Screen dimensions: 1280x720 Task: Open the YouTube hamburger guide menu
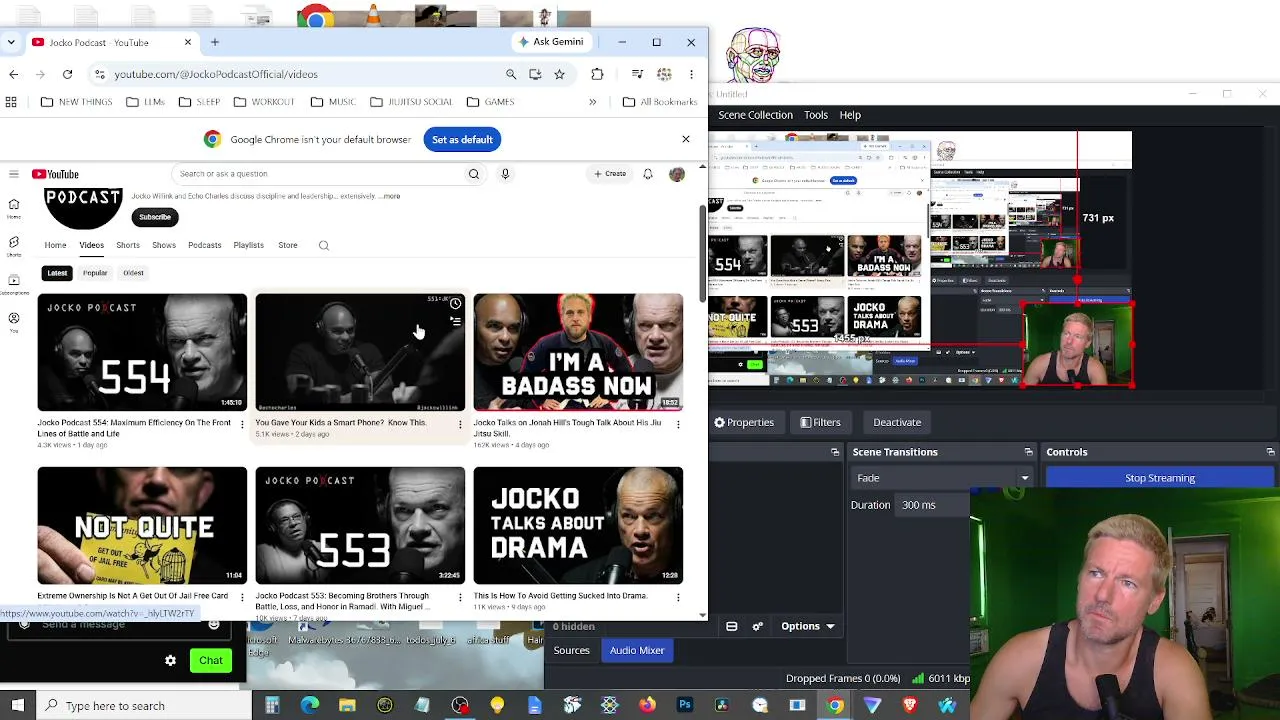click(14, 174)
